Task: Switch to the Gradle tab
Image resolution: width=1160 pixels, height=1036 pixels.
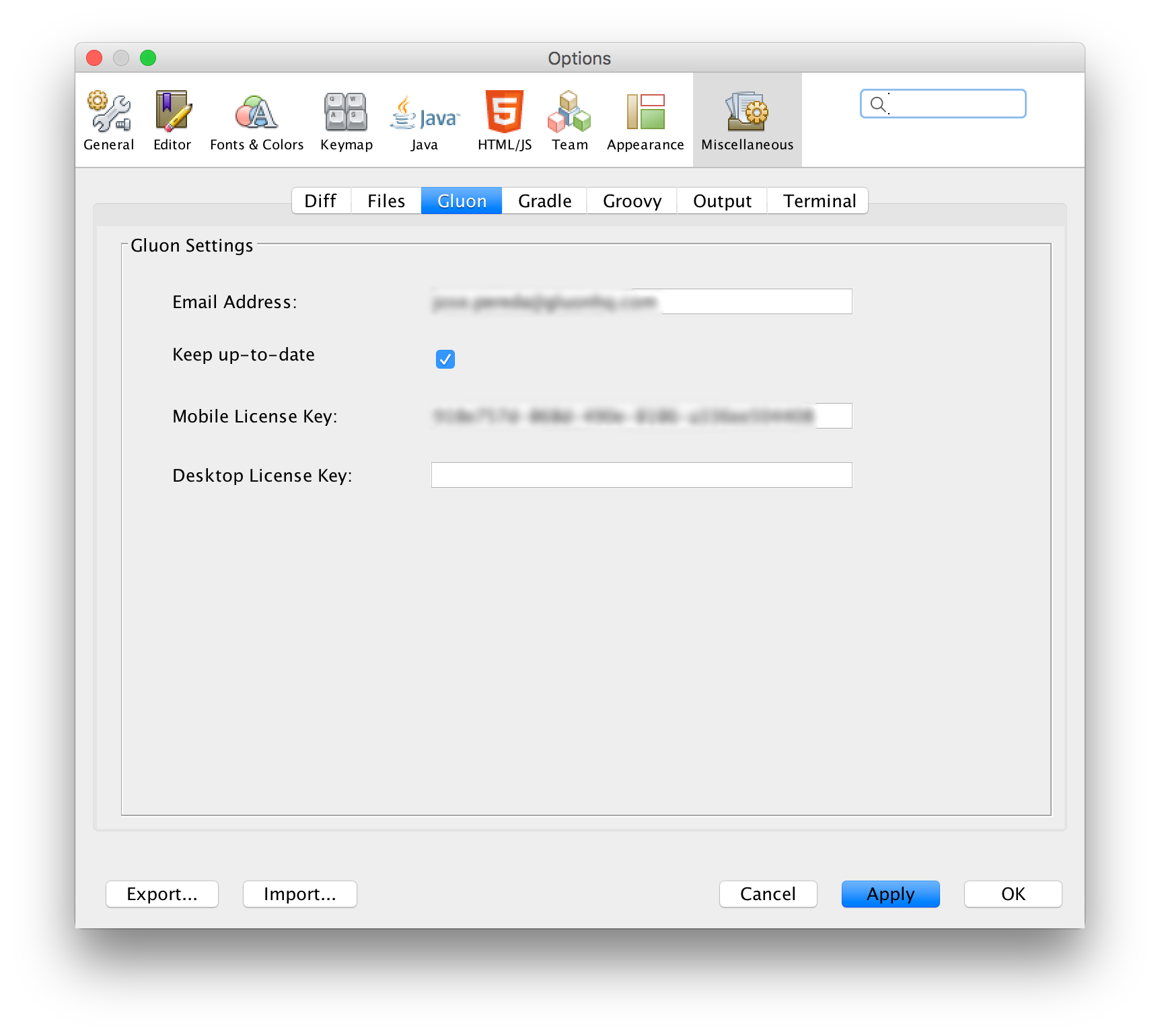Action: pyautogui.click(x=545, y=201)
